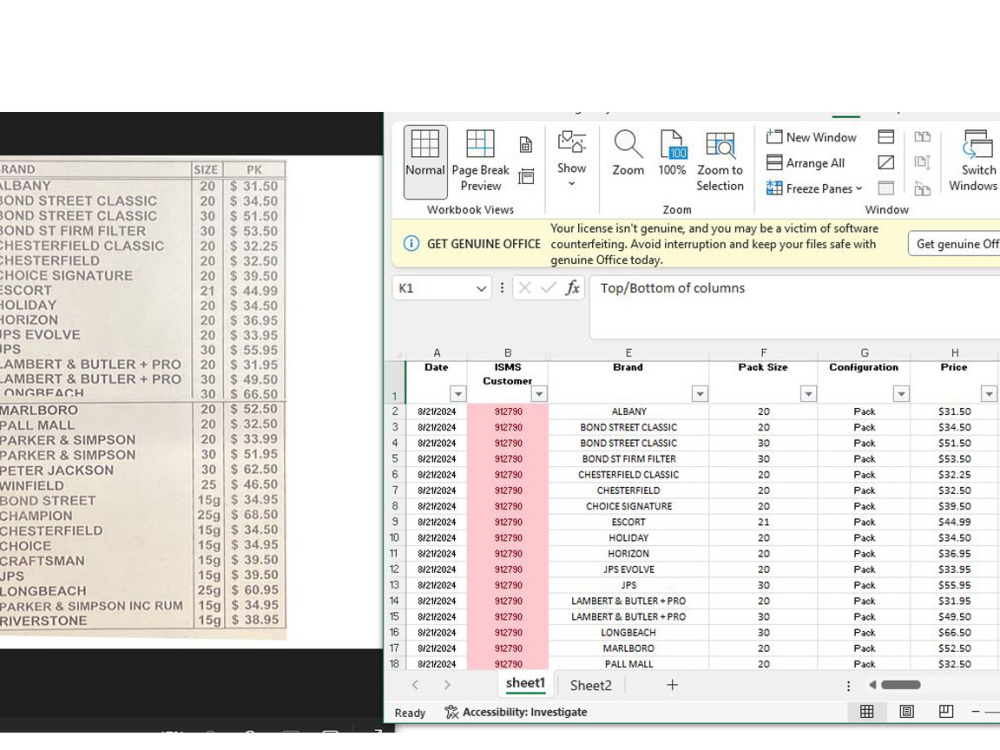Screen dimensions: 1000x750
Task: Open Custom Views icon
Action: pos(526,177)
